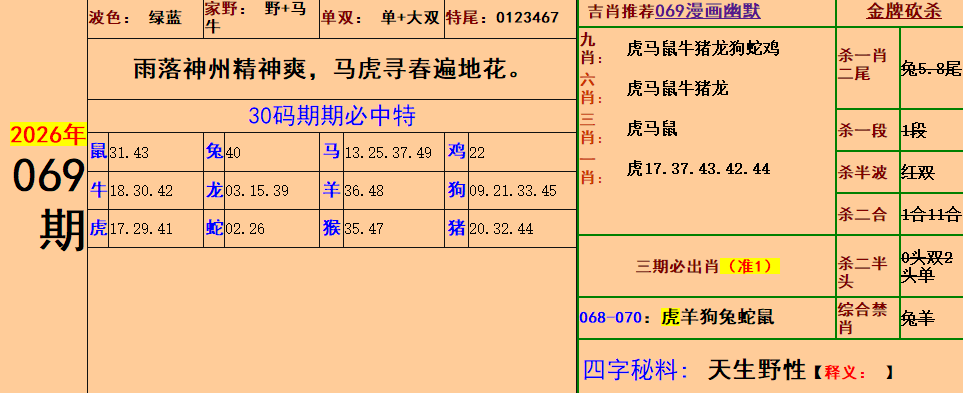This screenshot has height=393, width=963.
Task: Click the struck-through 1段 value
Action: pos(914,131)
